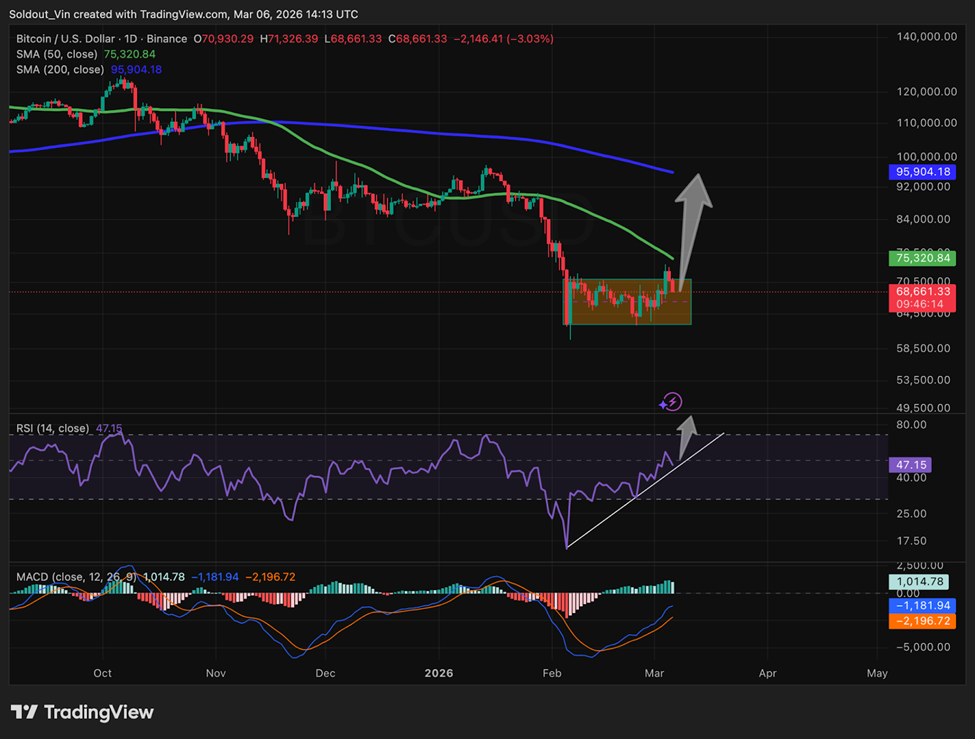Click the Dec label on time axis
The image size is (975, 739).
click(x=325, y=673)
